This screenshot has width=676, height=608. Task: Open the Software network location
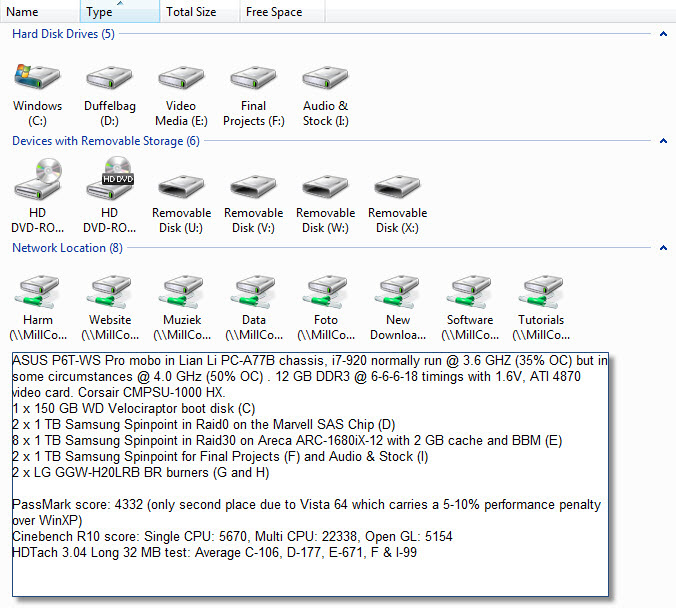[469, 292]
